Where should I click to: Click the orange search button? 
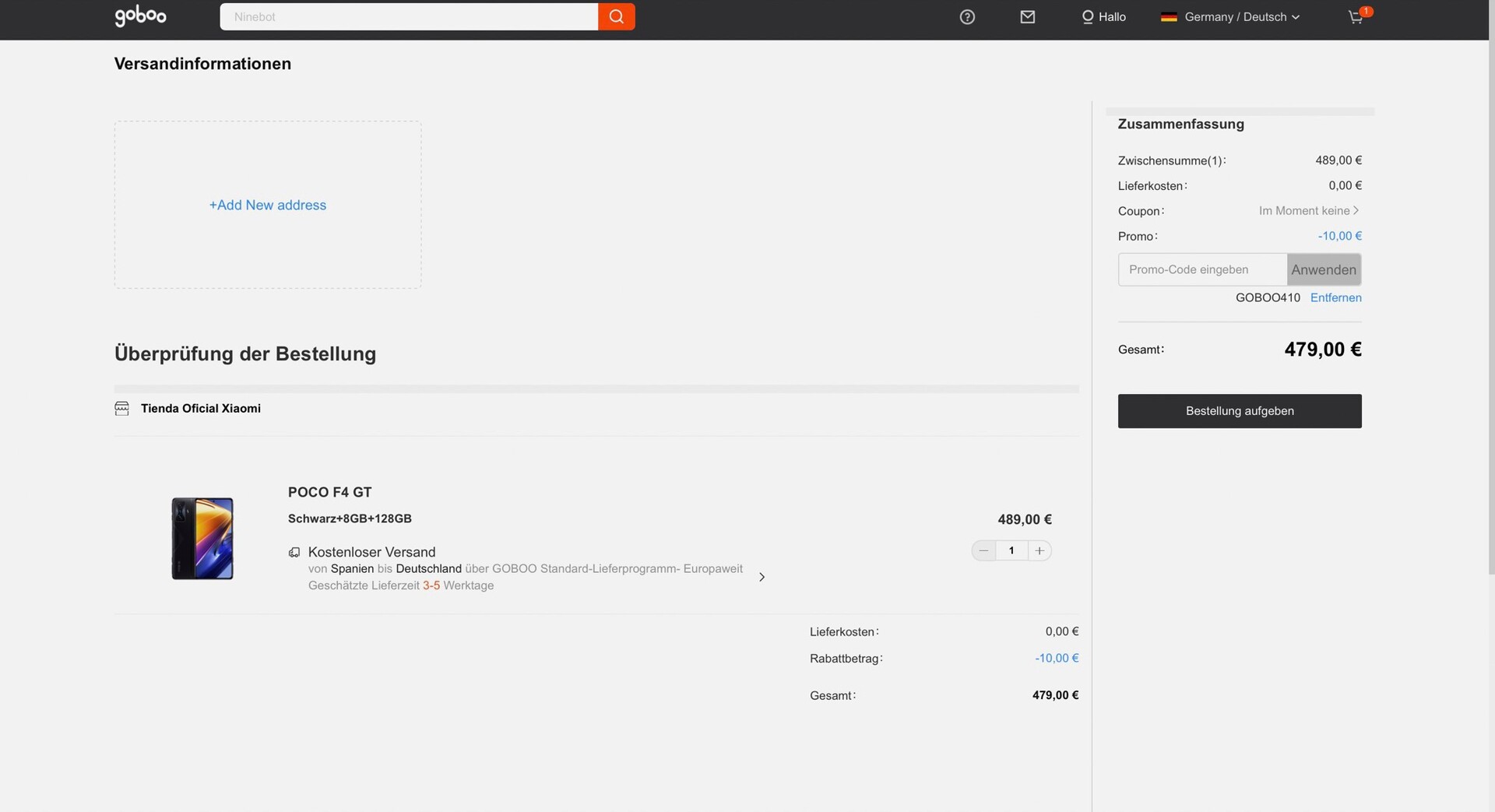pyautogui.click(x=617, y=16)
